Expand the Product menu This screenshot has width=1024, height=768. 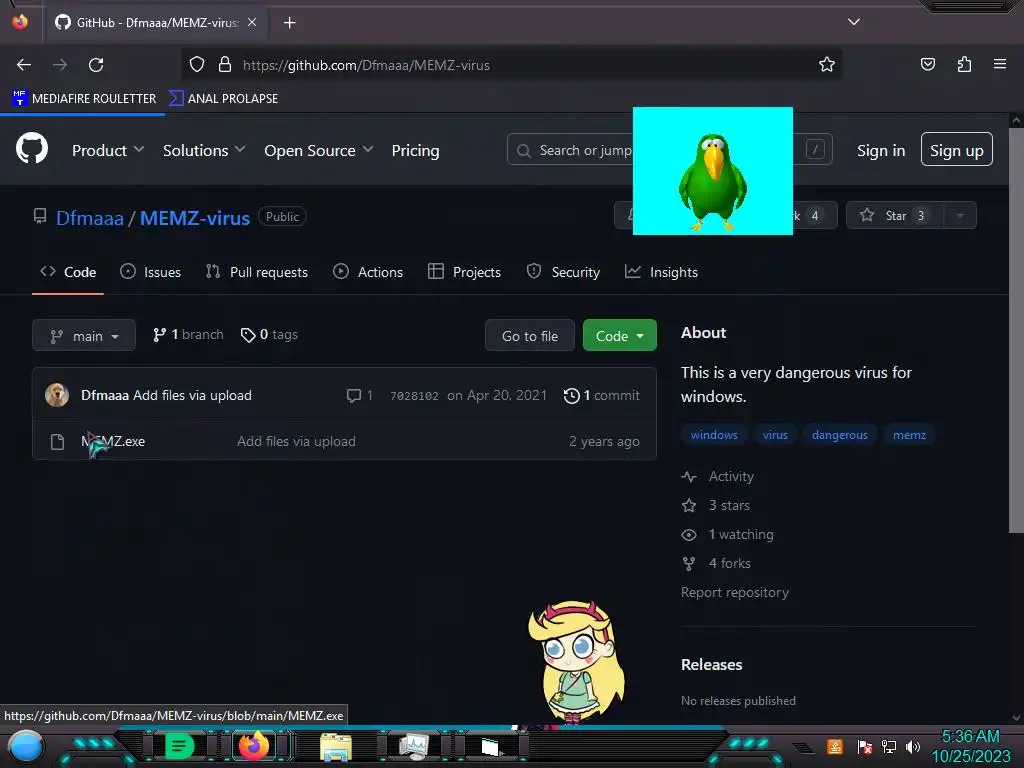(108, 150)
